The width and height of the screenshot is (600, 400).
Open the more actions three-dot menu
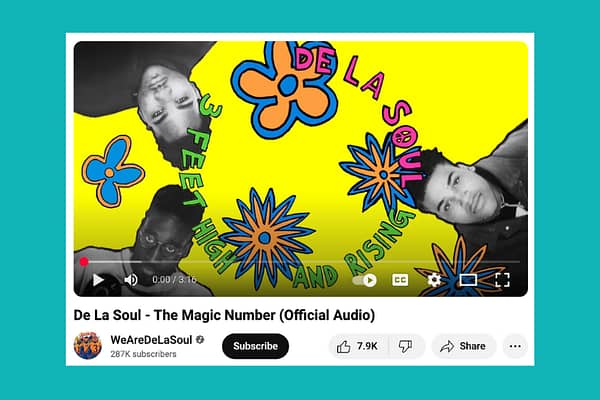click(515, 346)
